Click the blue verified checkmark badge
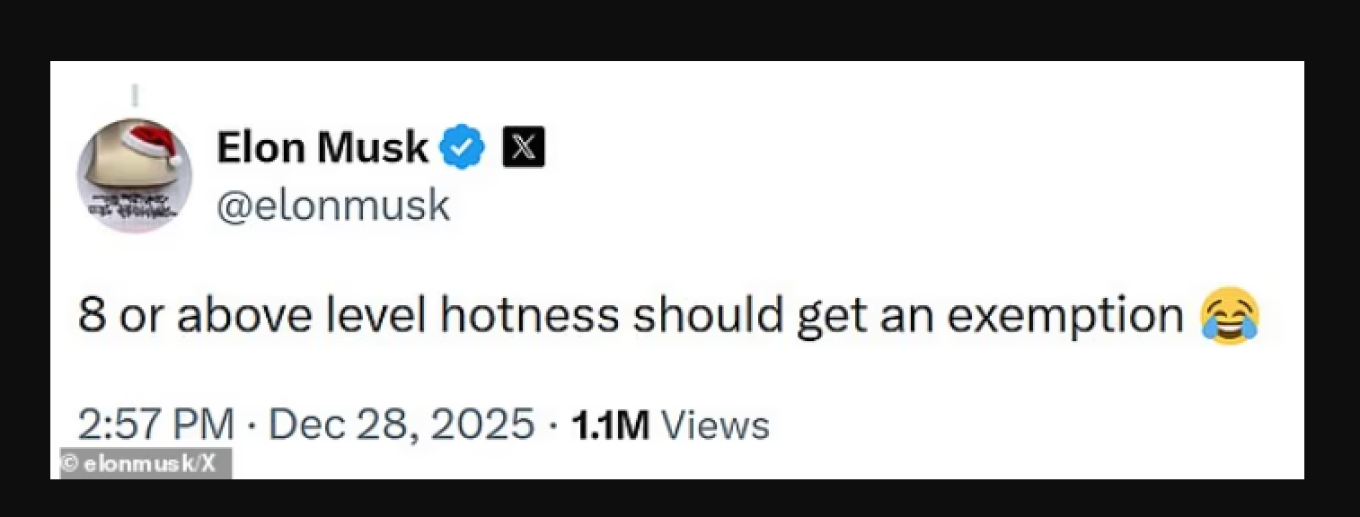 pyautogui.click(x=462, y=148)
